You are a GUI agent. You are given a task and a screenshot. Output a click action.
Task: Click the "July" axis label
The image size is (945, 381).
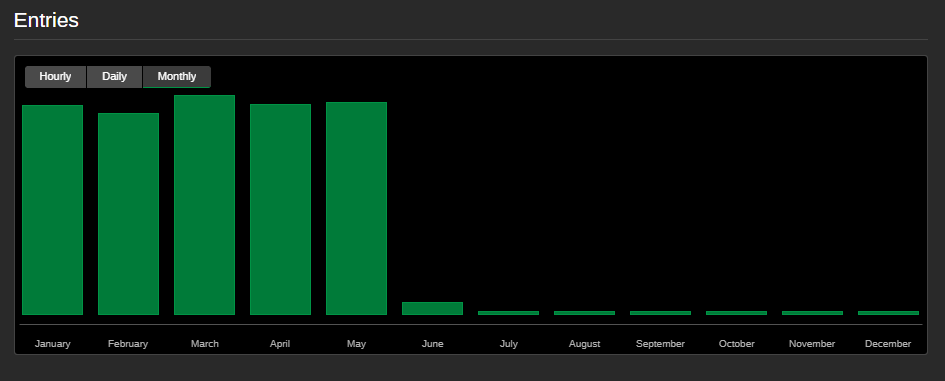click(508, 344)
